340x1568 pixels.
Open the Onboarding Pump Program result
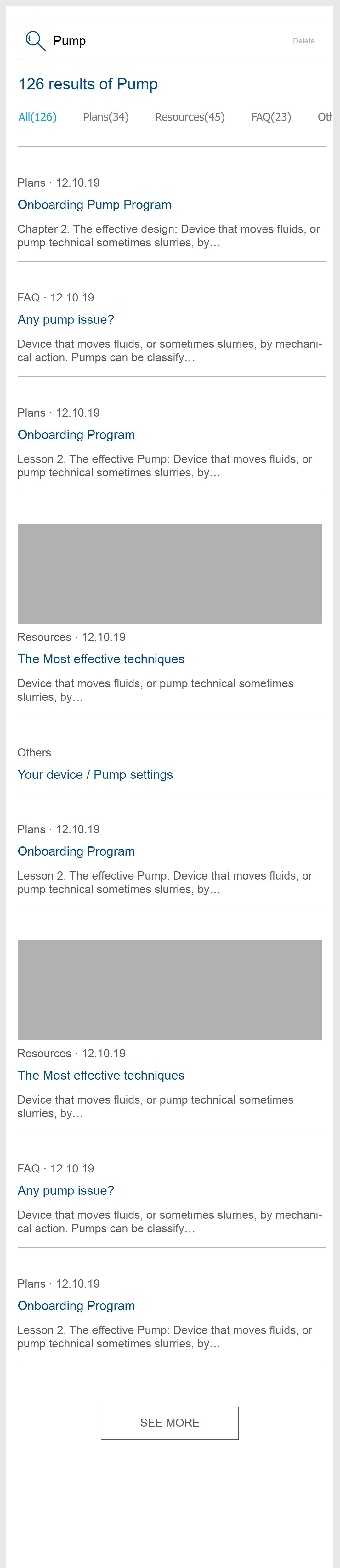click(x=94, y=205)
